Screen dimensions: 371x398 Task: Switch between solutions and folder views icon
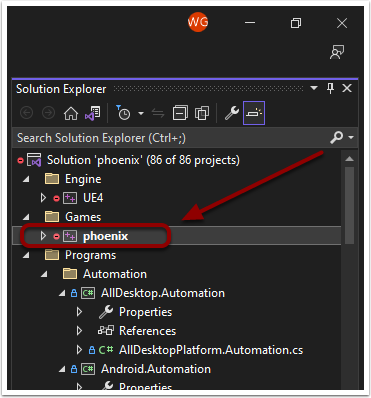coord(92,114)
